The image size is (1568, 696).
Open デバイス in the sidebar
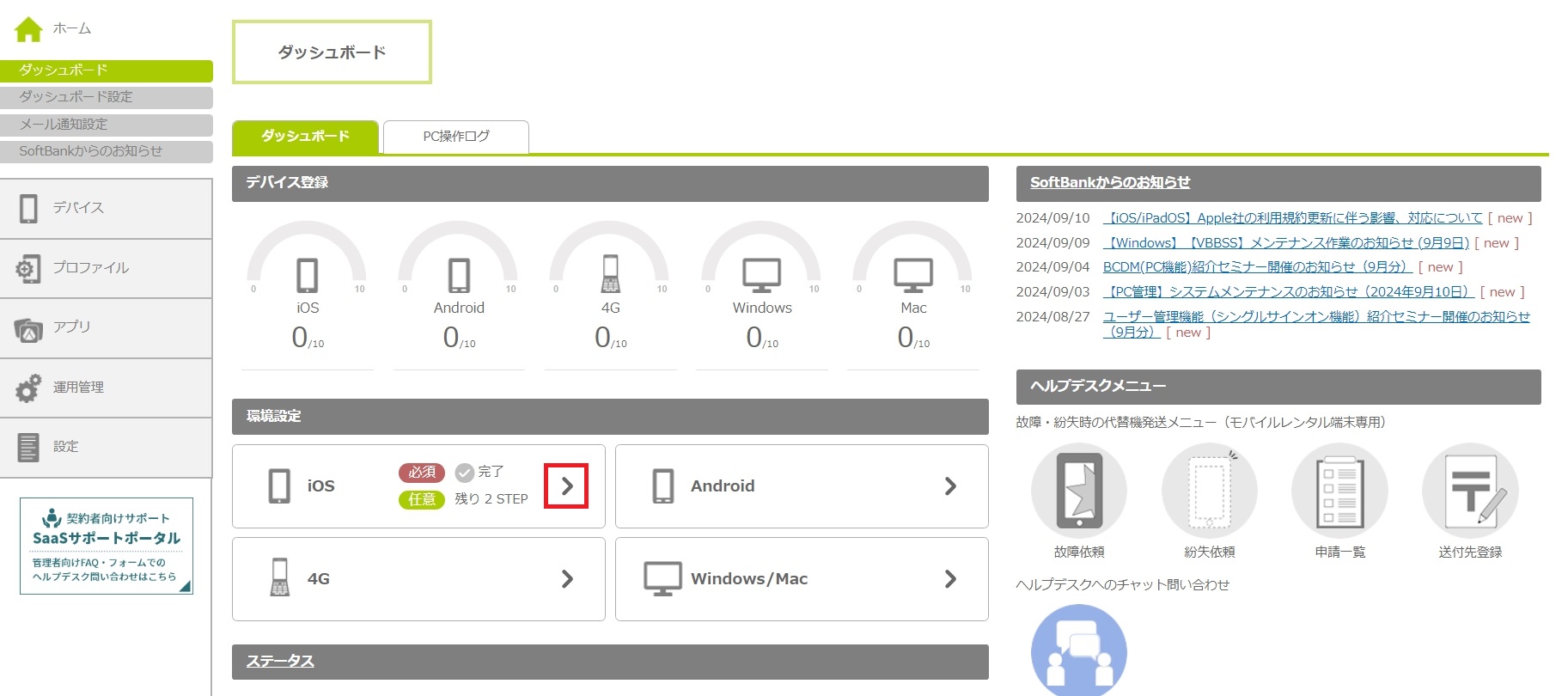pos(106,208)
